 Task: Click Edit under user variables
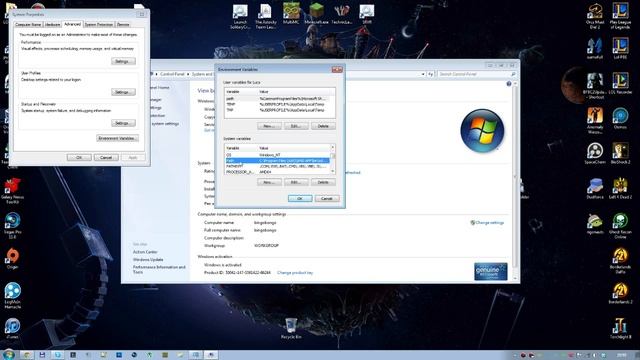[x=296, y=126]
